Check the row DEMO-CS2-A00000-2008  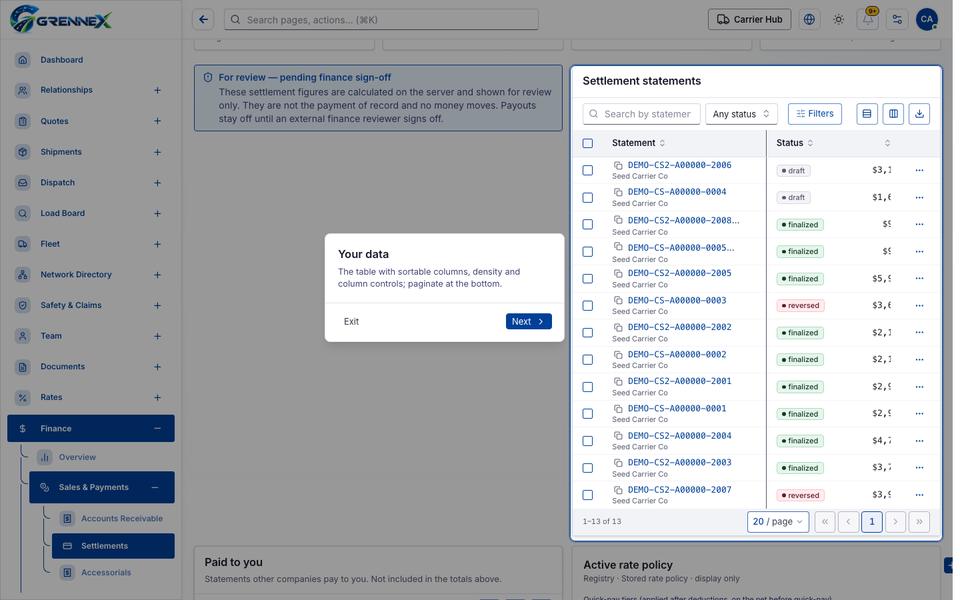588,225
